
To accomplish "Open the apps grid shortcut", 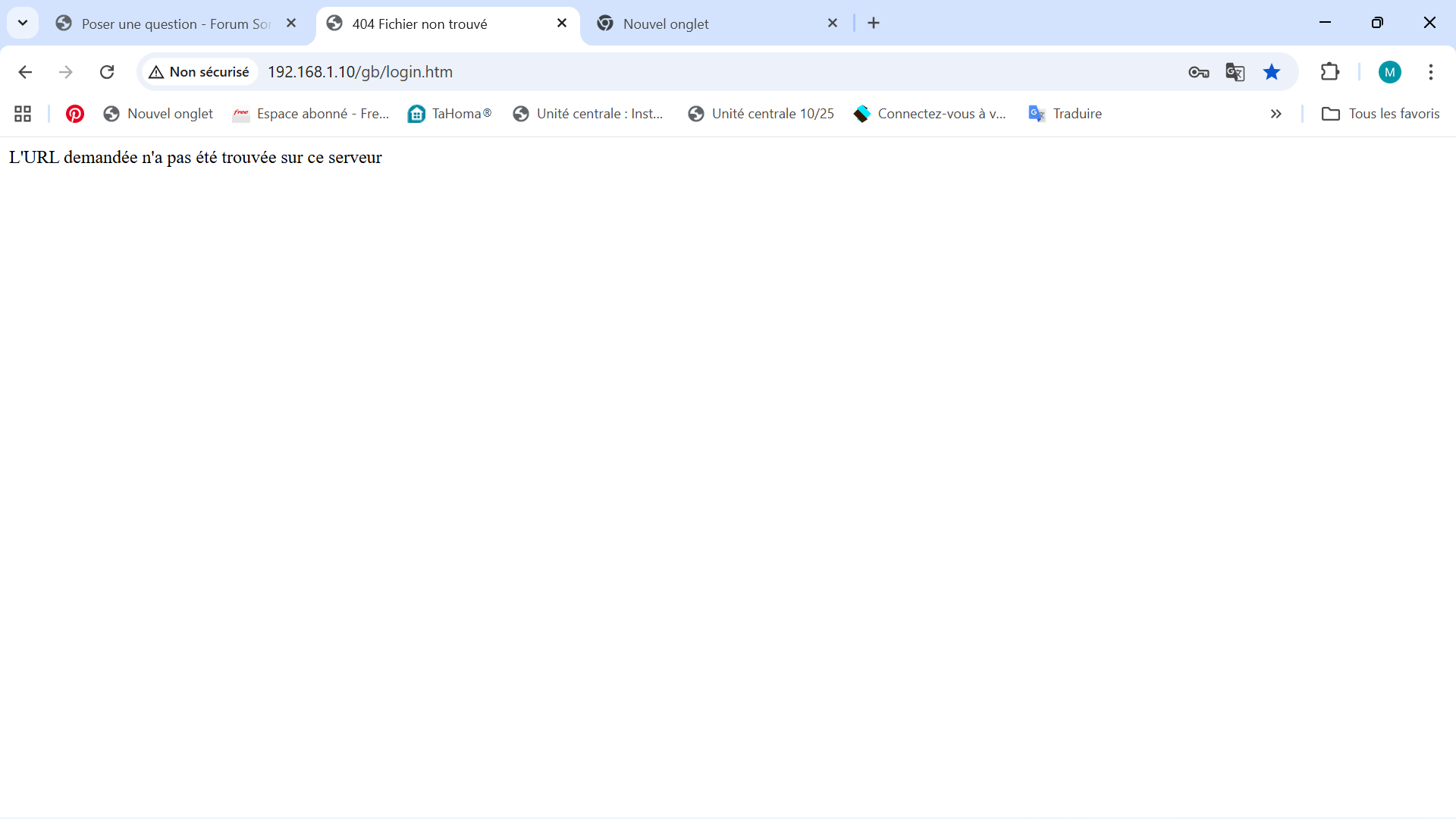I will (x=23, y=114).
